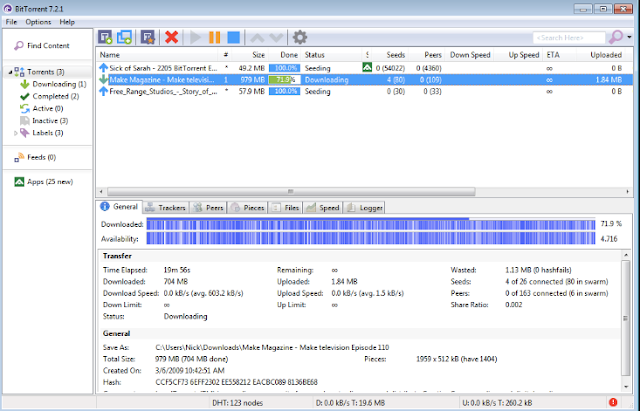Click the search magnifier icon
Screen dimensions: 640x411
pyautogui.click(x=616, y=37)
